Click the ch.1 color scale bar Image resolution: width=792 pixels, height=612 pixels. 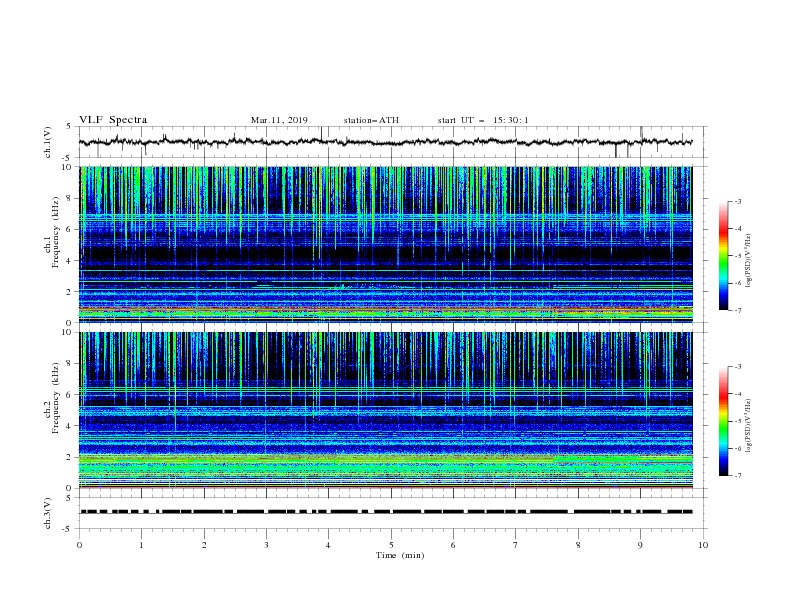click(723, 256)
